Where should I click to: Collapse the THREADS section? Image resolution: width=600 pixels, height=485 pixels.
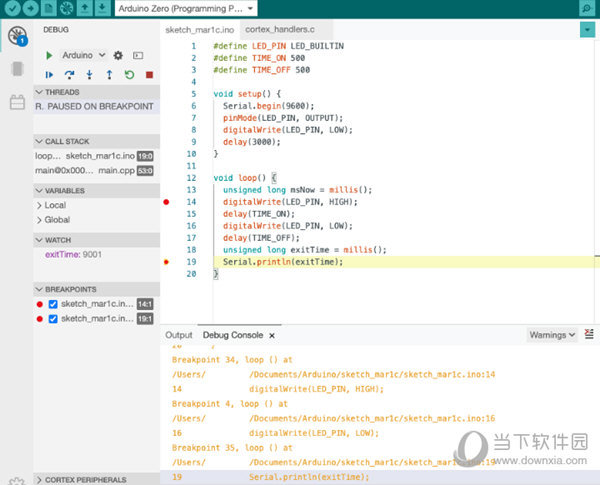96,92
